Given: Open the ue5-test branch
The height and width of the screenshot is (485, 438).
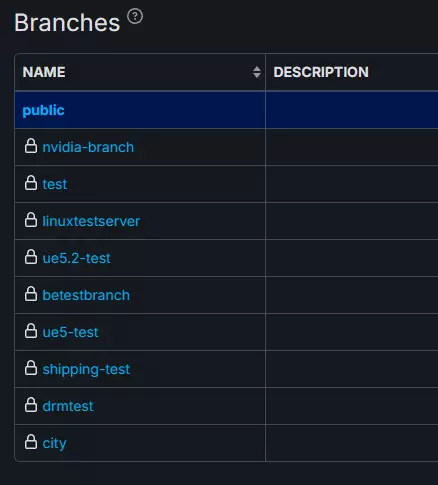Looking at the screenshot, I should (x=70, y=332).
